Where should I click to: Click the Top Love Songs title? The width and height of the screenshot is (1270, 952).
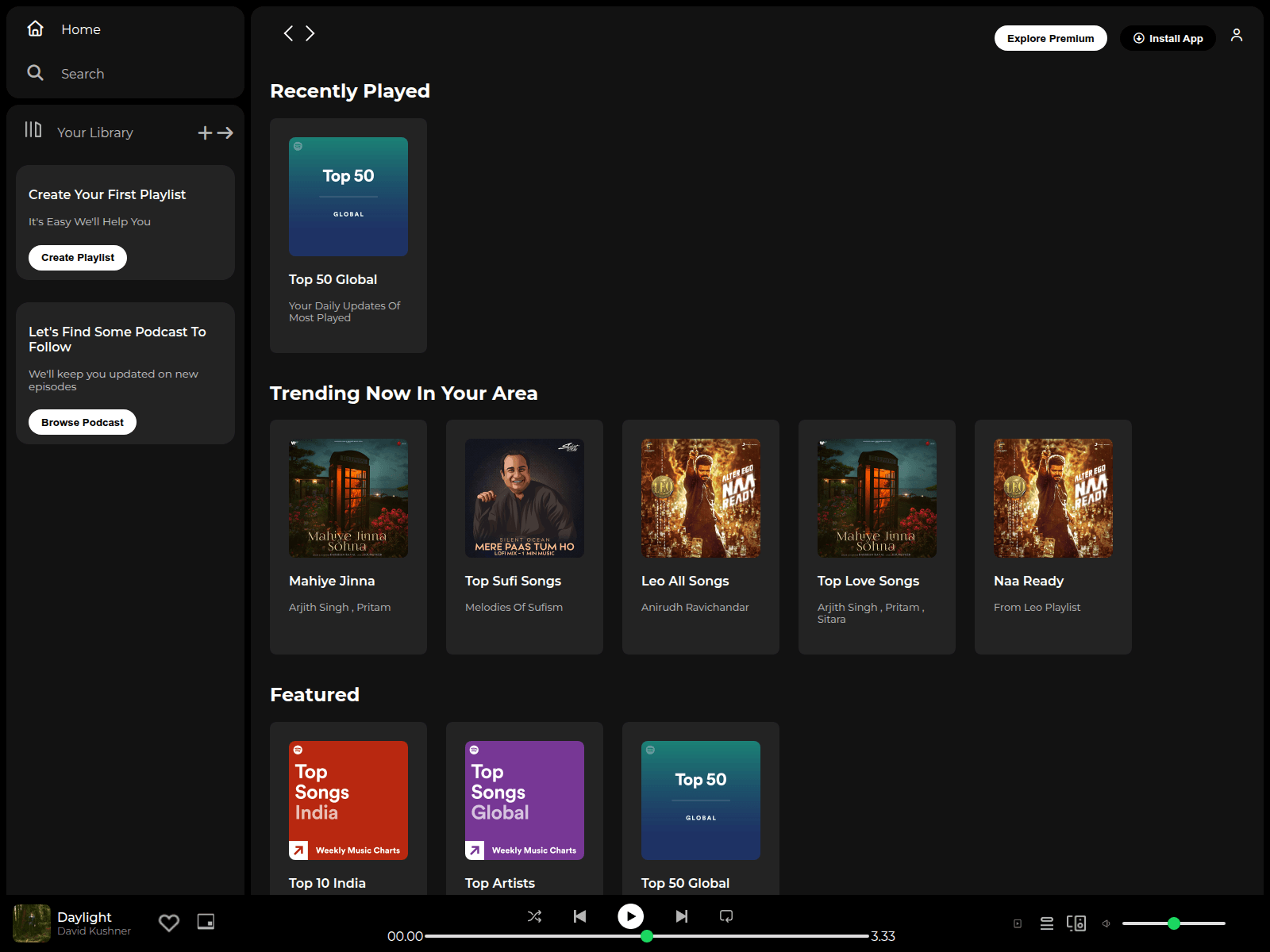(x=868, y=581)
